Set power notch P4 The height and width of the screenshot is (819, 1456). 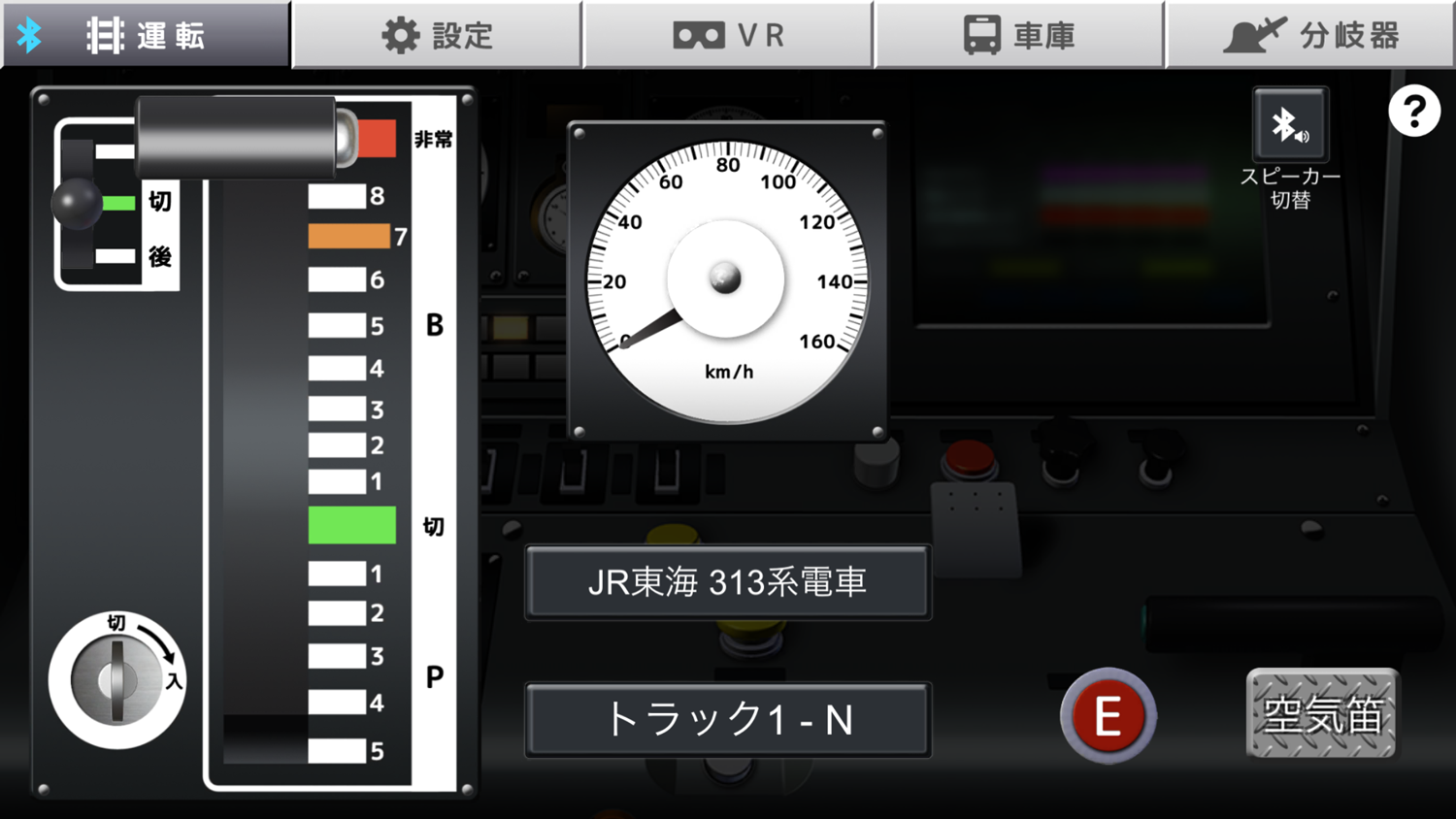coord(337,703)
